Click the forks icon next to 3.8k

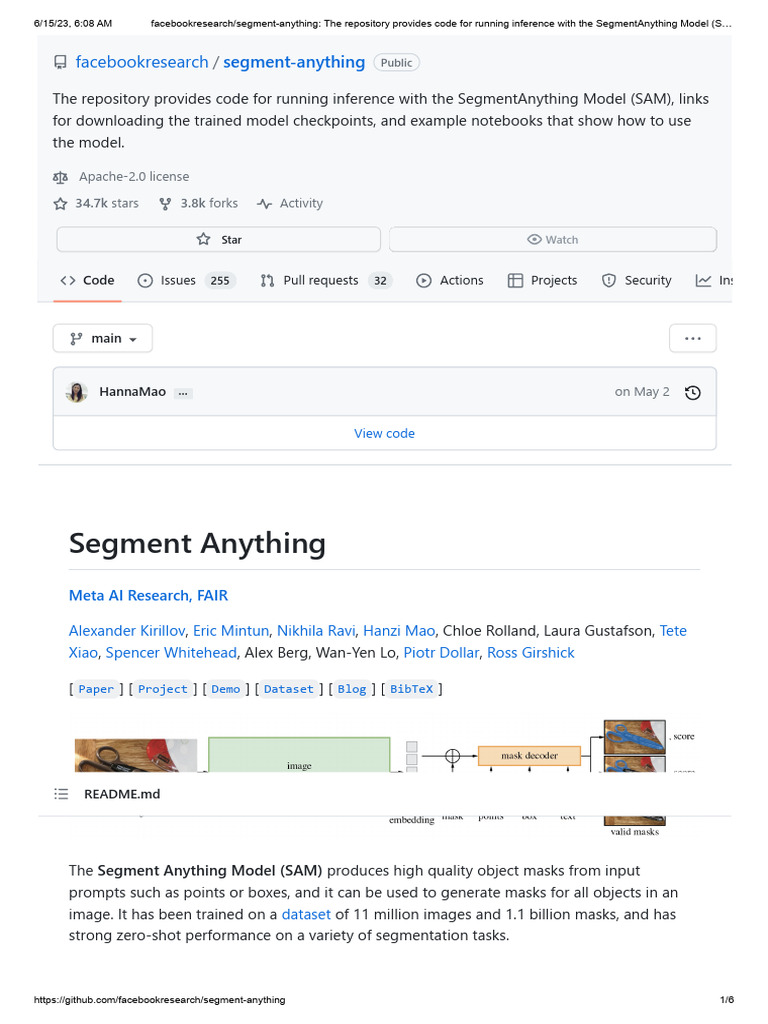[166, 204]
